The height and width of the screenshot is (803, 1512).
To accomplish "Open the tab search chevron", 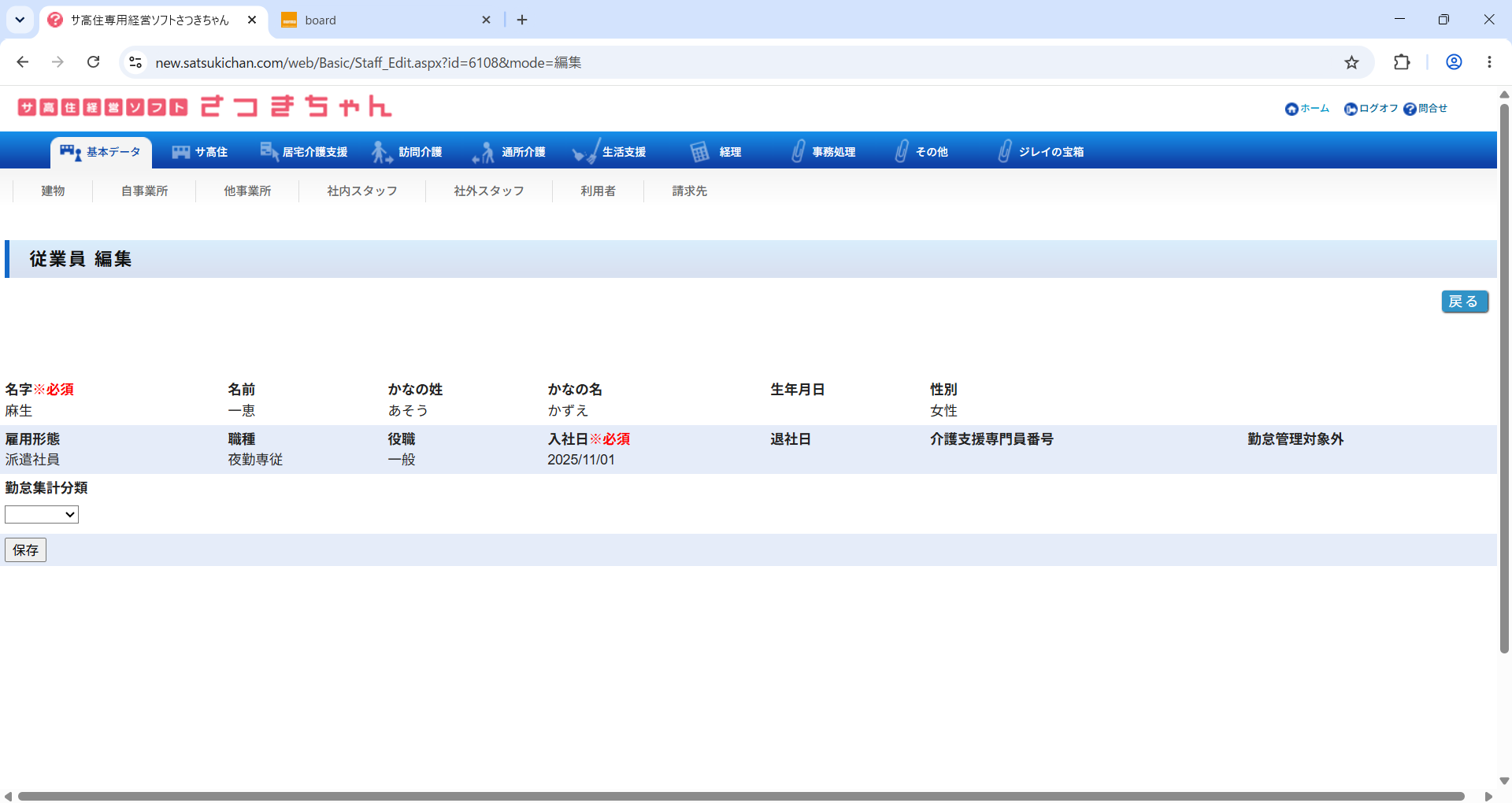I will tap(20, 20).
